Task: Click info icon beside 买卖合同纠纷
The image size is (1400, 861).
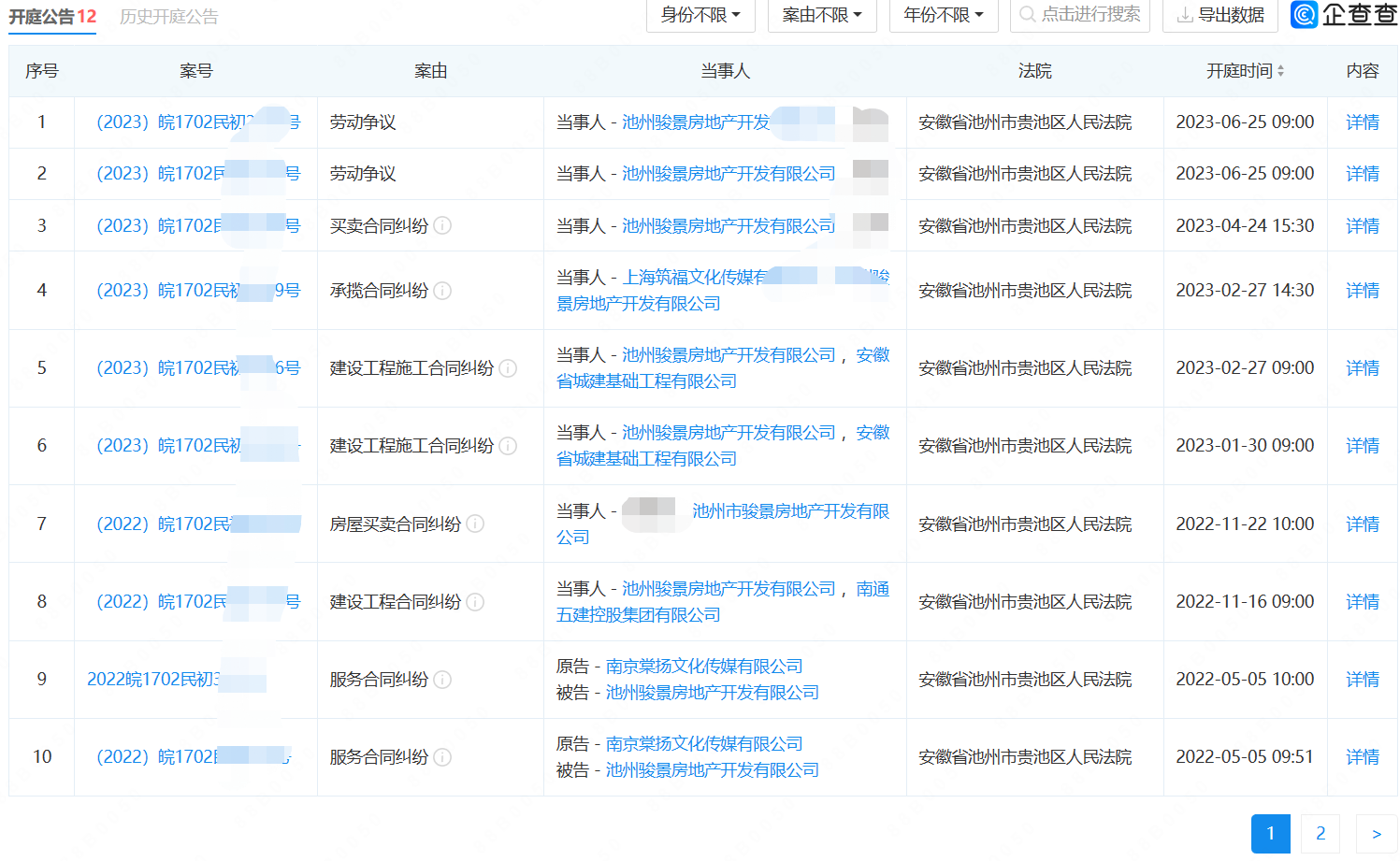Action: click(x=443, y=225)
